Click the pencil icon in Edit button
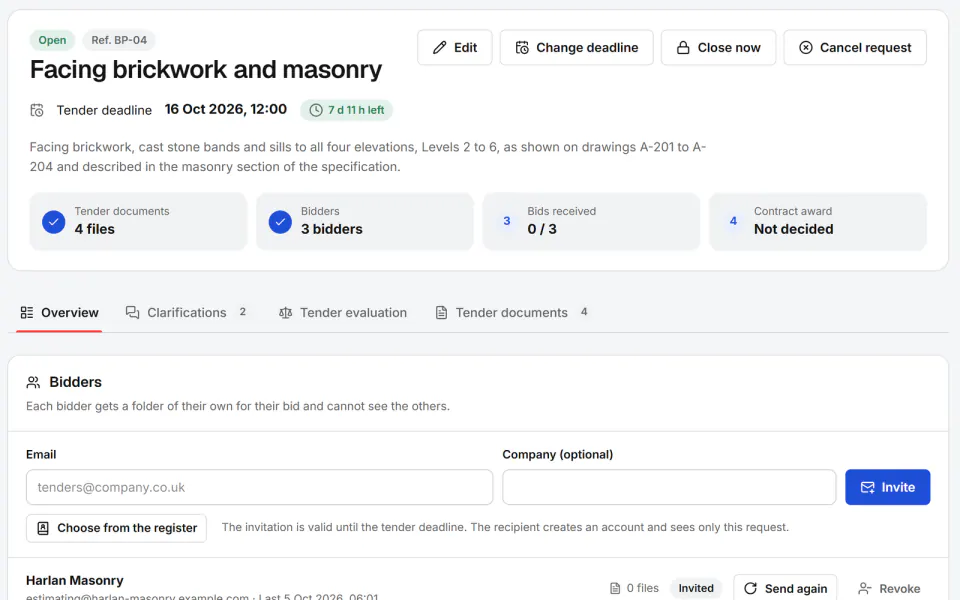 (x=440, y=48)
